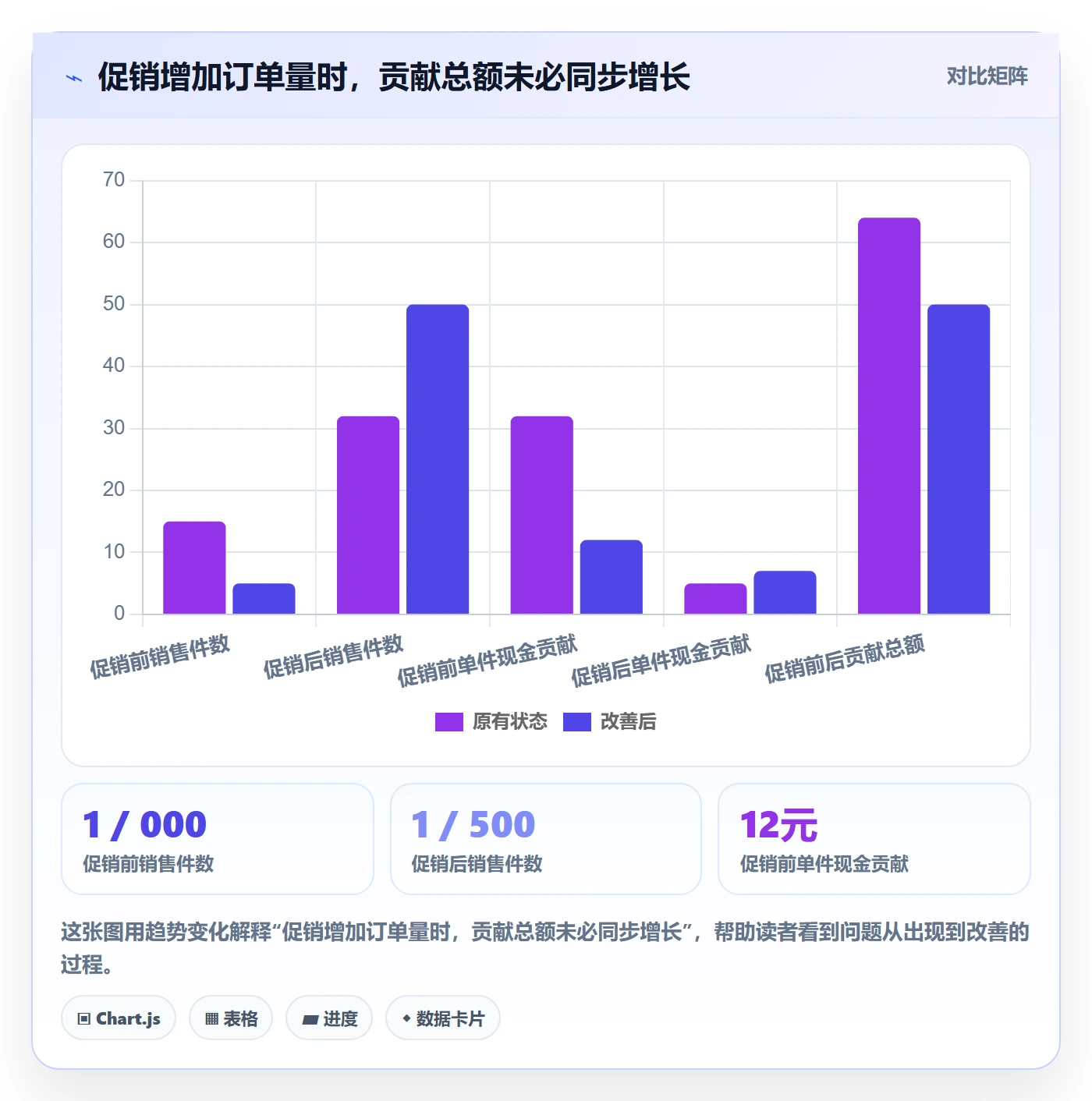
Task: Click the chart title 促销增加订单量时，贡献总额未必同步增长
Action: pos(394,77)
